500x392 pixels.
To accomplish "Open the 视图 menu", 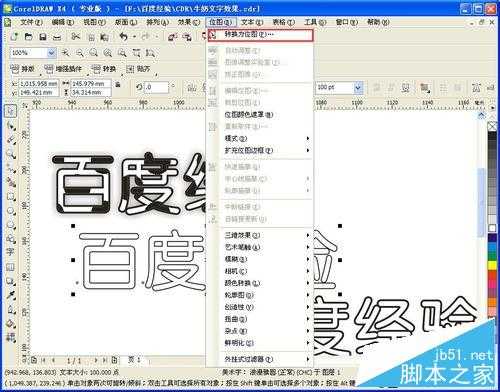I will click(94, 22).
